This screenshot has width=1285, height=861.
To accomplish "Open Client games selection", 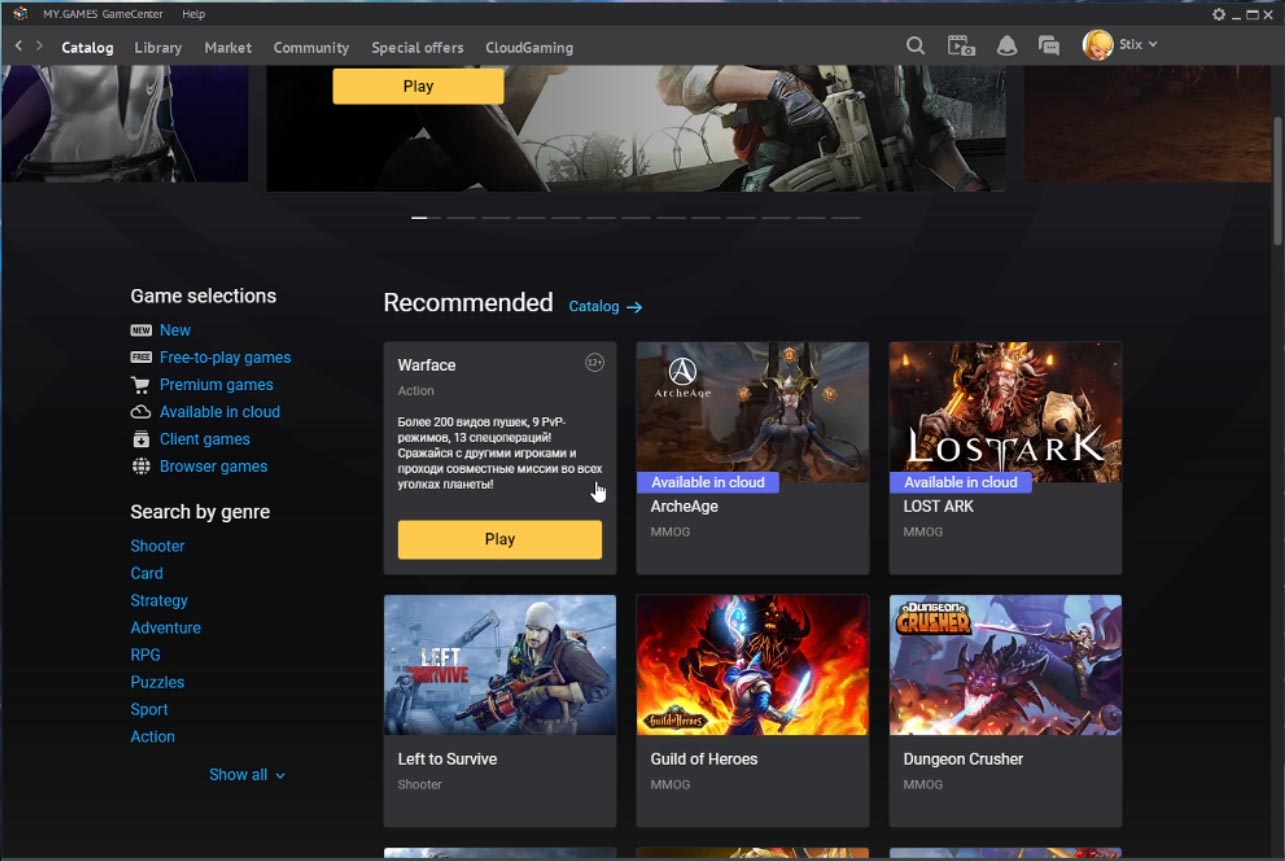I will [x=205, y=439].
